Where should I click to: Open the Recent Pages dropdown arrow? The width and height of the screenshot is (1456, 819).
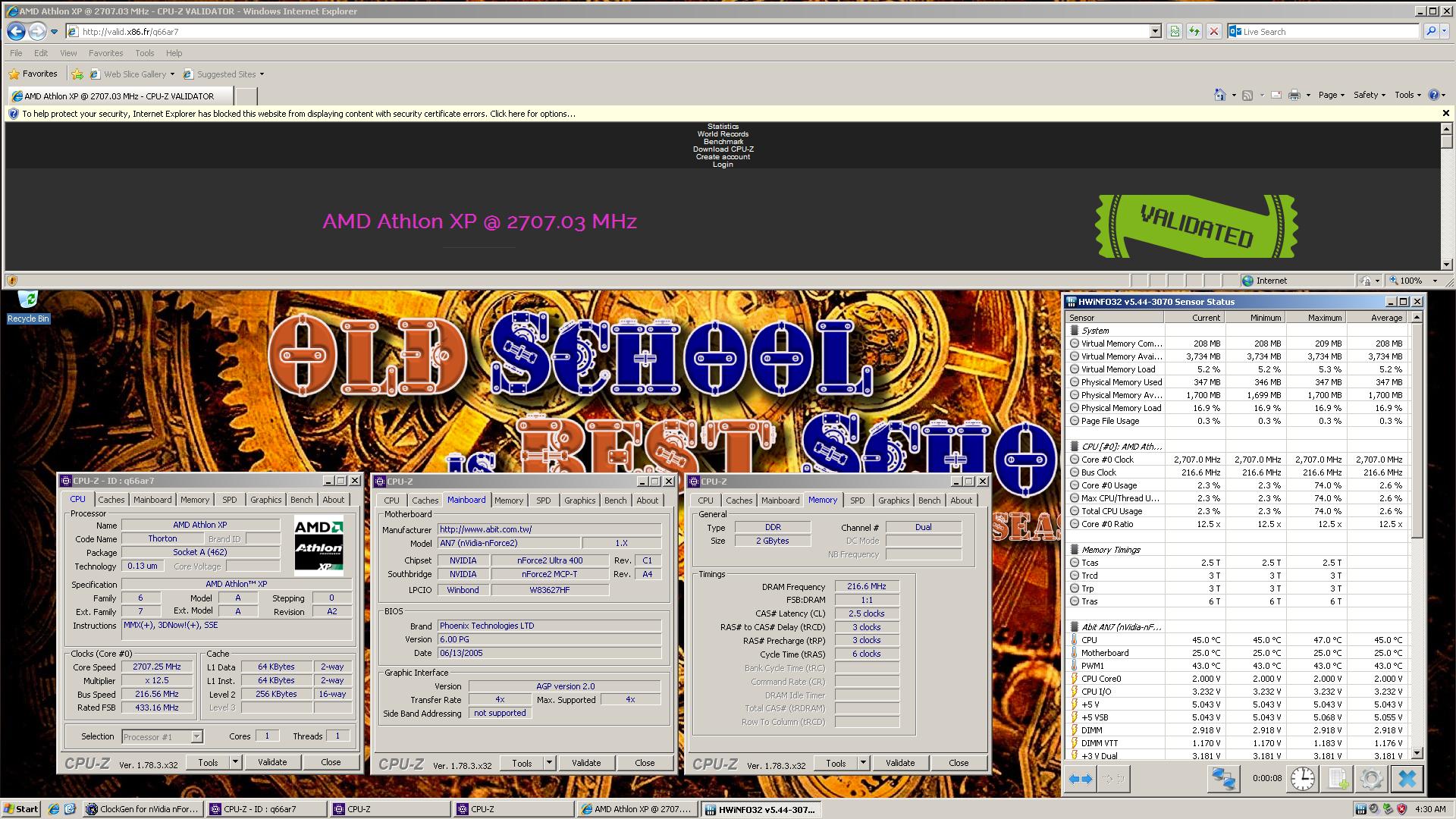point(54,32)
